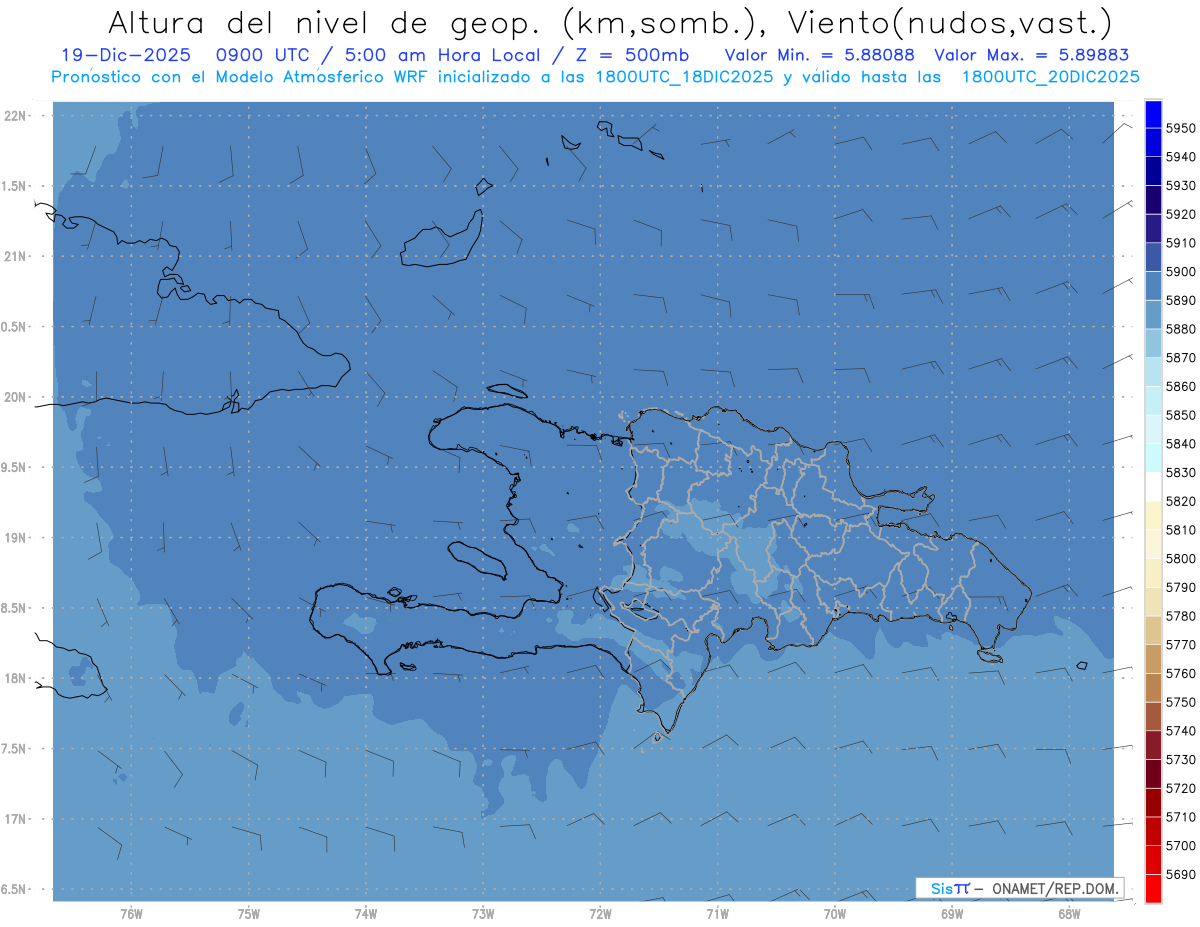
Task: Click the 5710 color scale value
Action: pos(1181,817)
